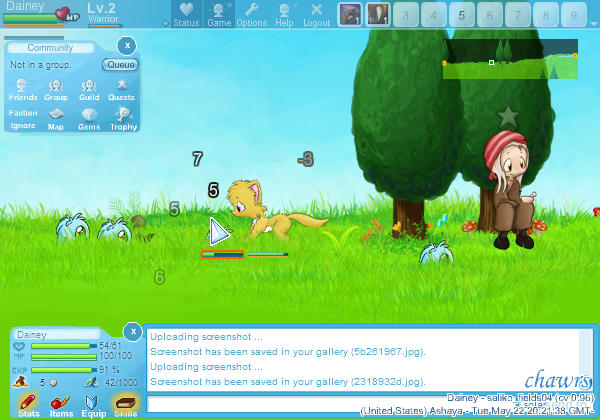Open the Help menu

click(284, 15)
